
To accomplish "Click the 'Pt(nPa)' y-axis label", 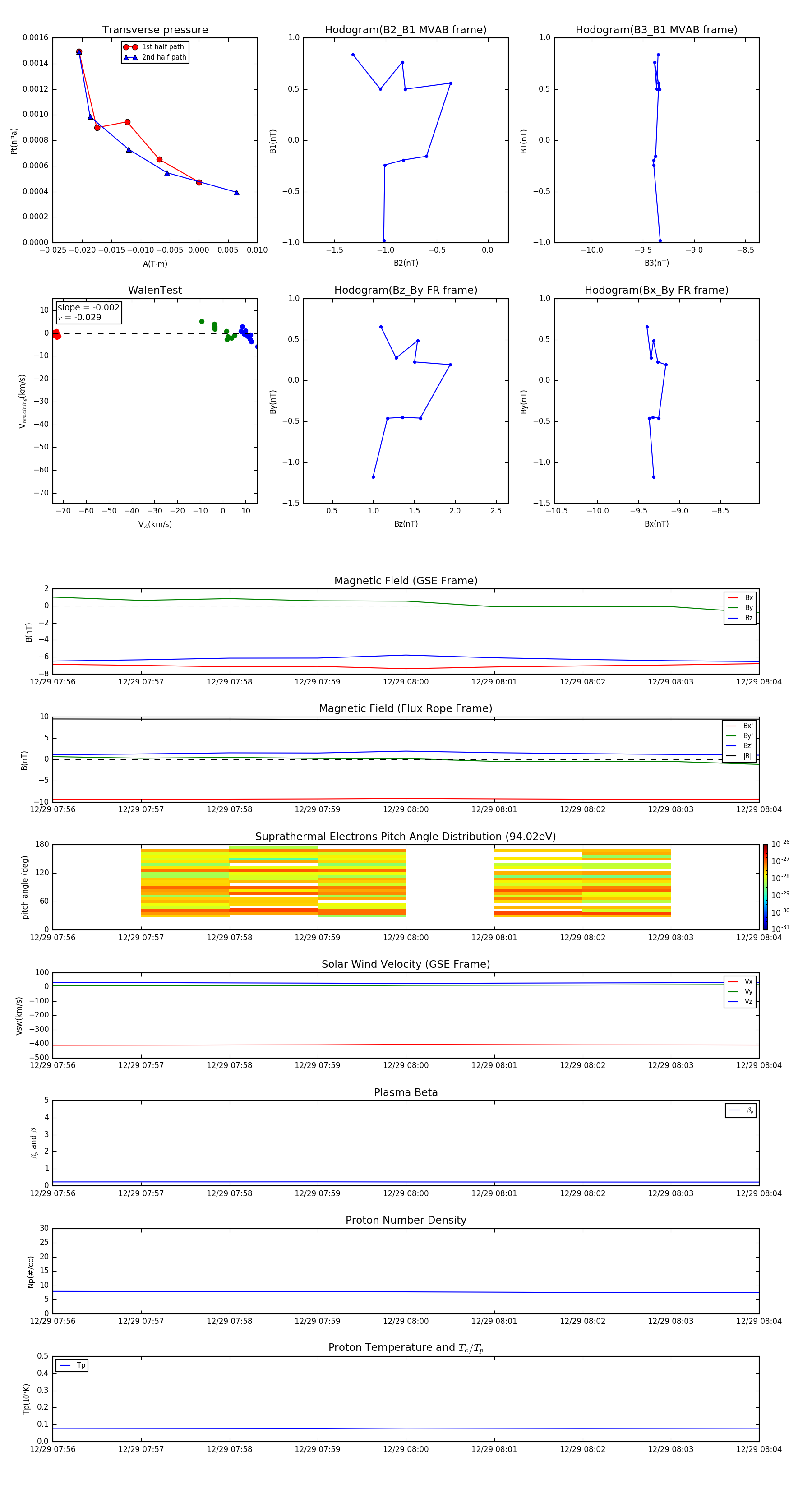I will pyautogui.click(x=14, y=141).
